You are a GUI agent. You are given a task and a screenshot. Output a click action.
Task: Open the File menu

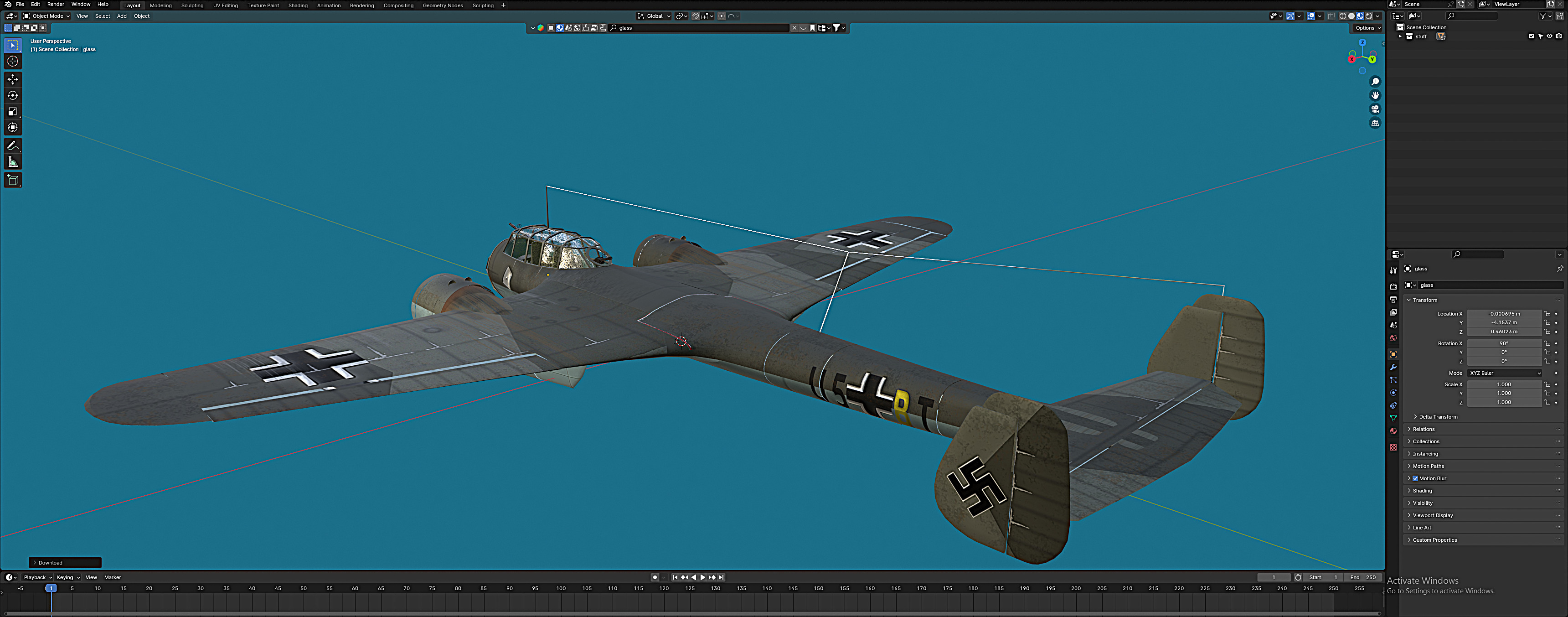(20, 4)
